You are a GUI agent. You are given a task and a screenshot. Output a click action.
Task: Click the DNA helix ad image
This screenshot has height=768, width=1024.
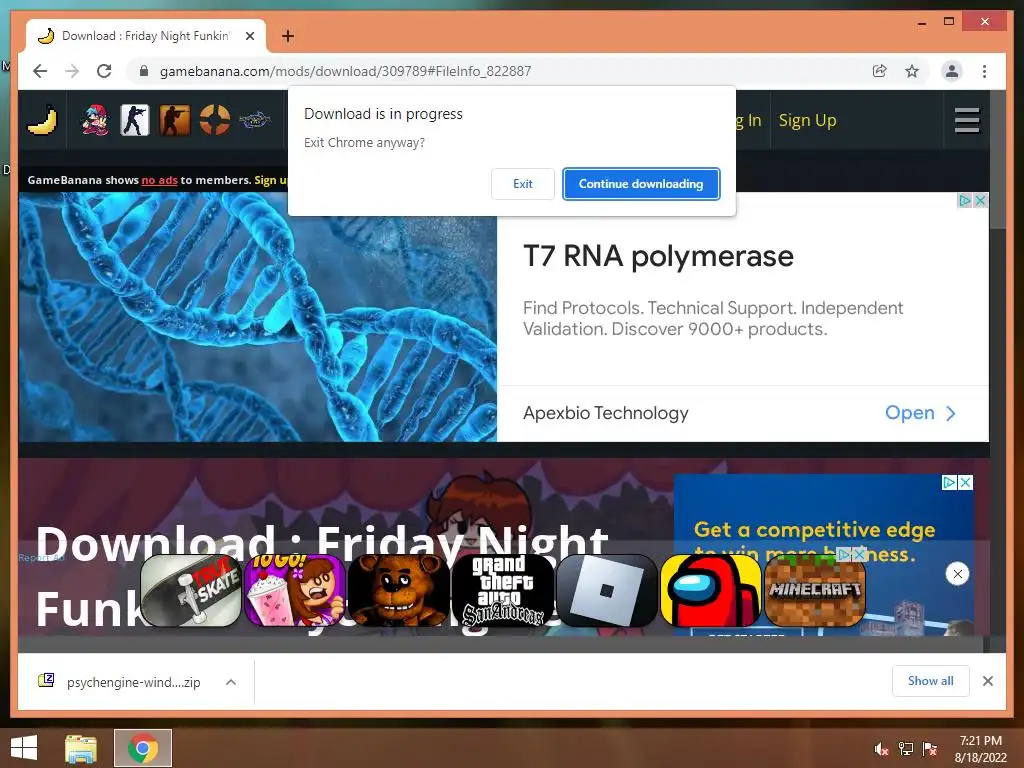[x=258, y=317]
